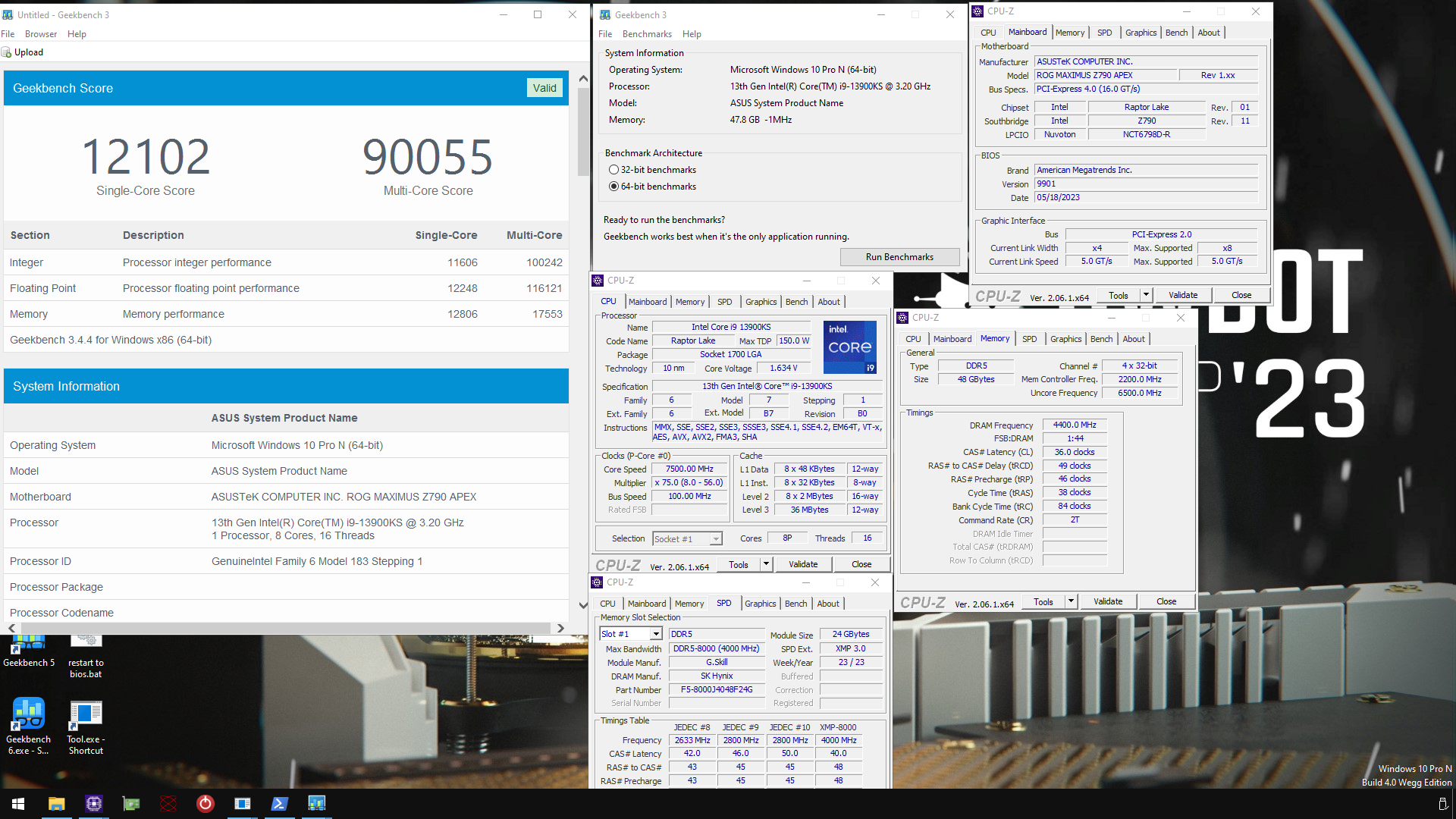This screenshot has height=819, width=1456.
Task: Open green circuit board taskbar app
Action: [x=131, y=804]
